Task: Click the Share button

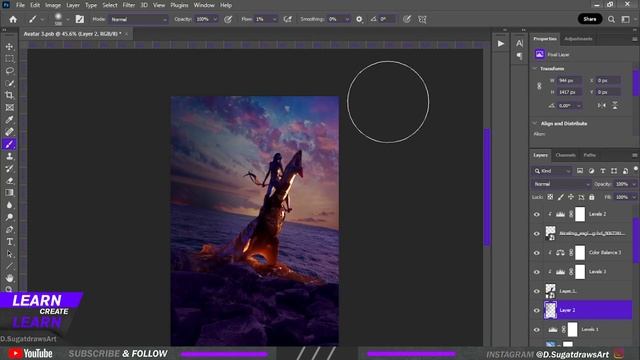Action: (590, 19)
